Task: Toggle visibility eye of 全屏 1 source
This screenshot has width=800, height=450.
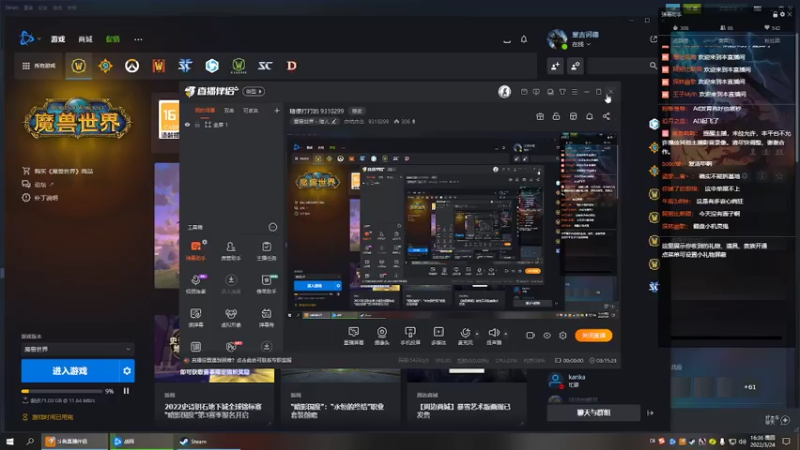Action: 187,124
